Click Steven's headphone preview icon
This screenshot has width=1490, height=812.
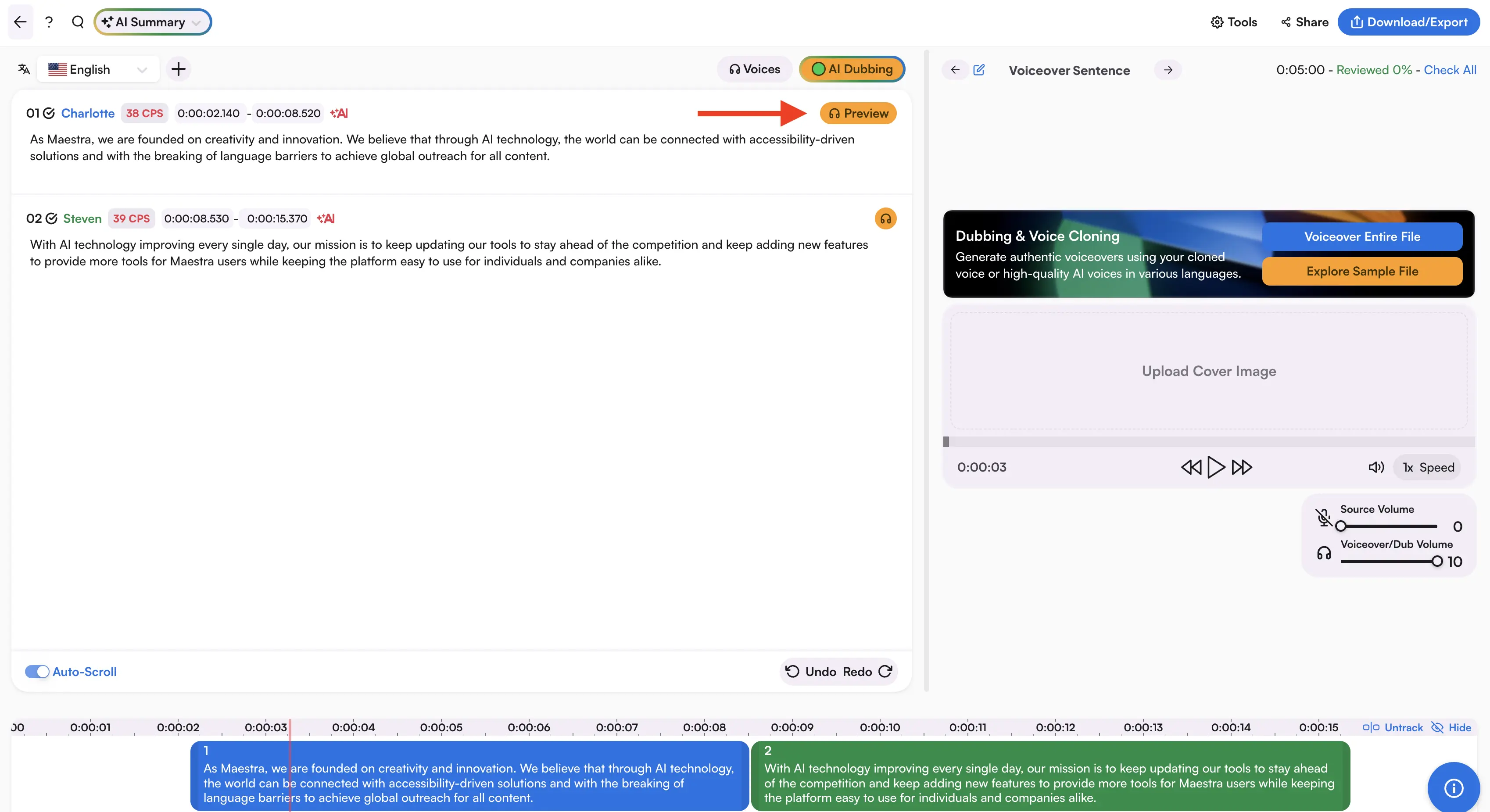[x=885, y=218]
